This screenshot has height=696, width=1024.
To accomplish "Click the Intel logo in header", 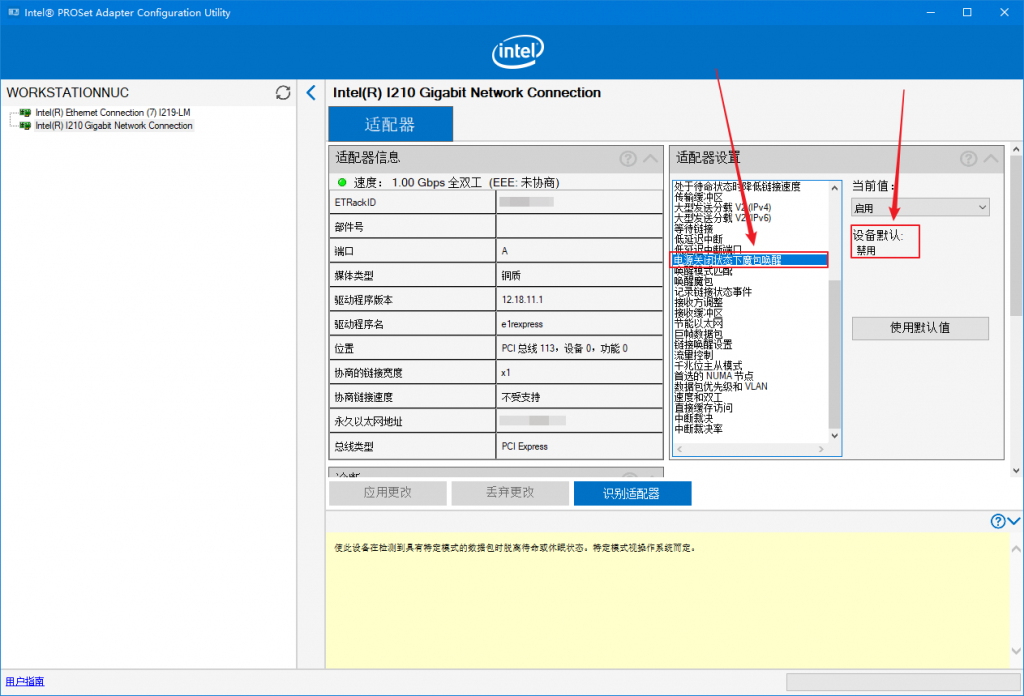I will coord(518,51).
